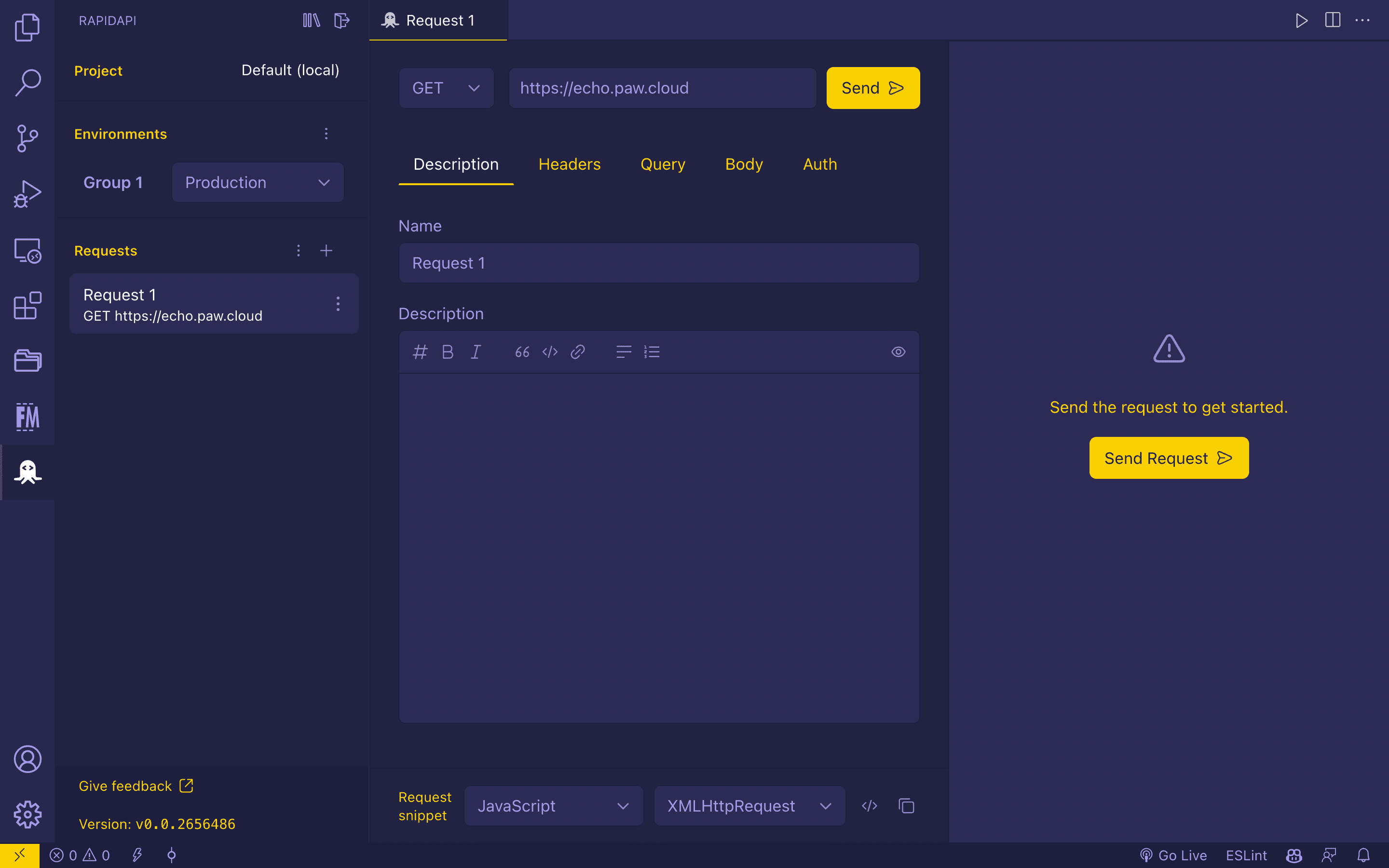
Task: Open the user account icon panel
Action: [27, 760]
